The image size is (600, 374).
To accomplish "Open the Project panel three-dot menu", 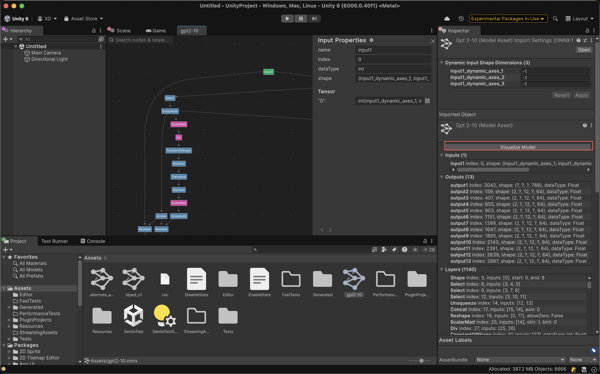I will tap(432, 241).
